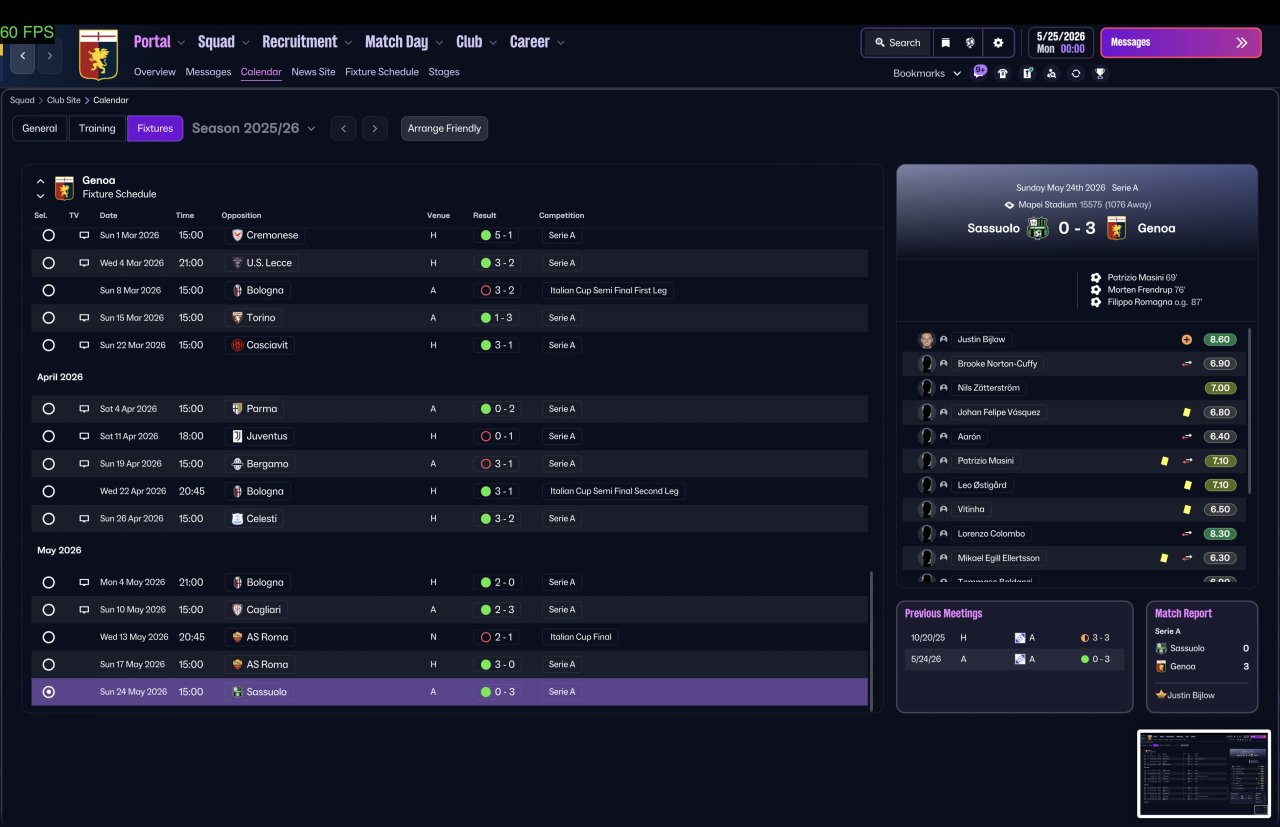Click the 5/25/2026 date and time box
1280x827 pixels.
pyautogui.click(x=1060, y=43)
